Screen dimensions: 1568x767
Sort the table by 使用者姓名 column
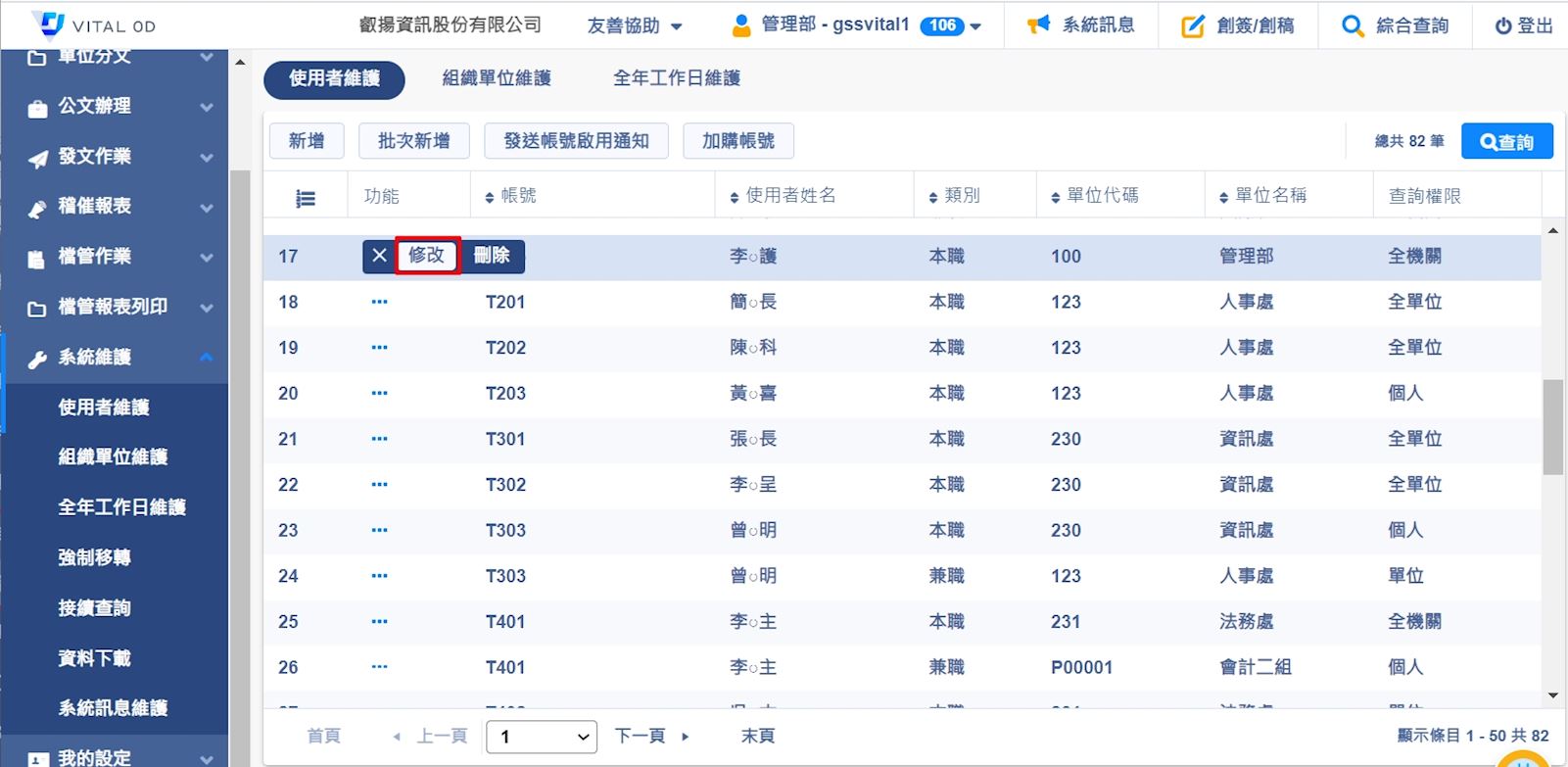735,197
